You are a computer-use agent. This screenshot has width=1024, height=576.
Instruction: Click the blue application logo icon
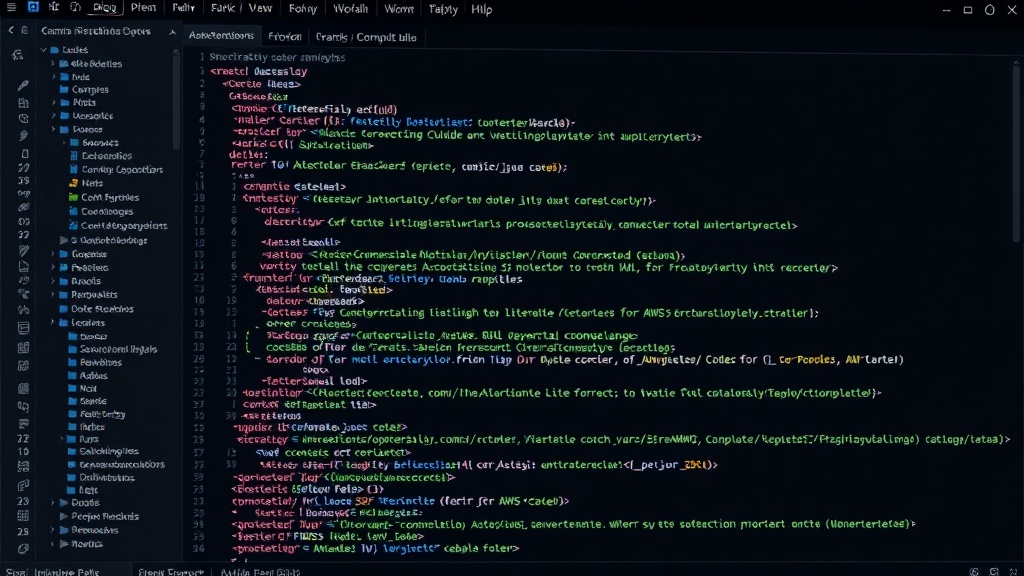[x=33, y=8]
